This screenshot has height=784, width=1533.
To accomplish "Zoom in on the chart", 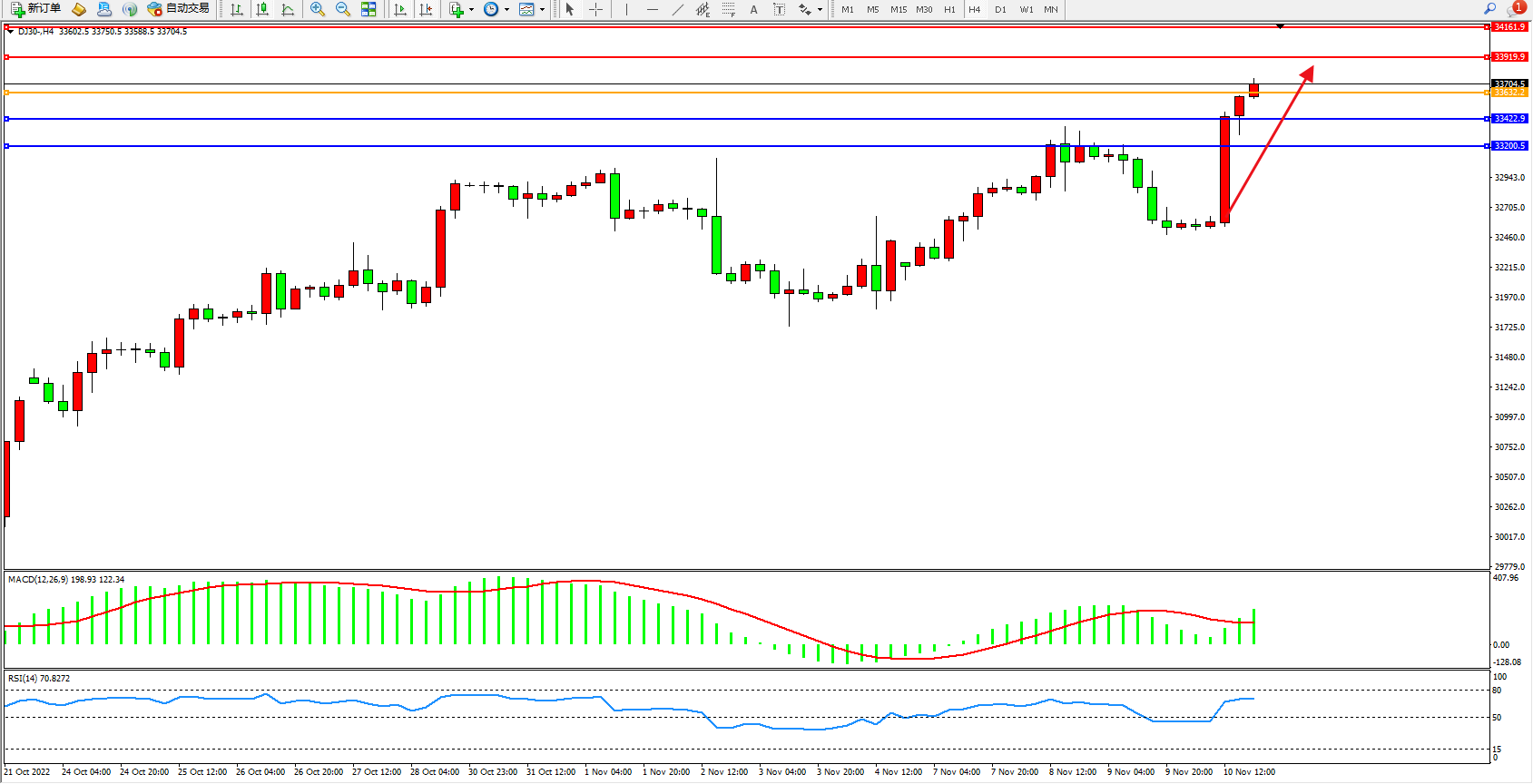I will click(318, 9).
